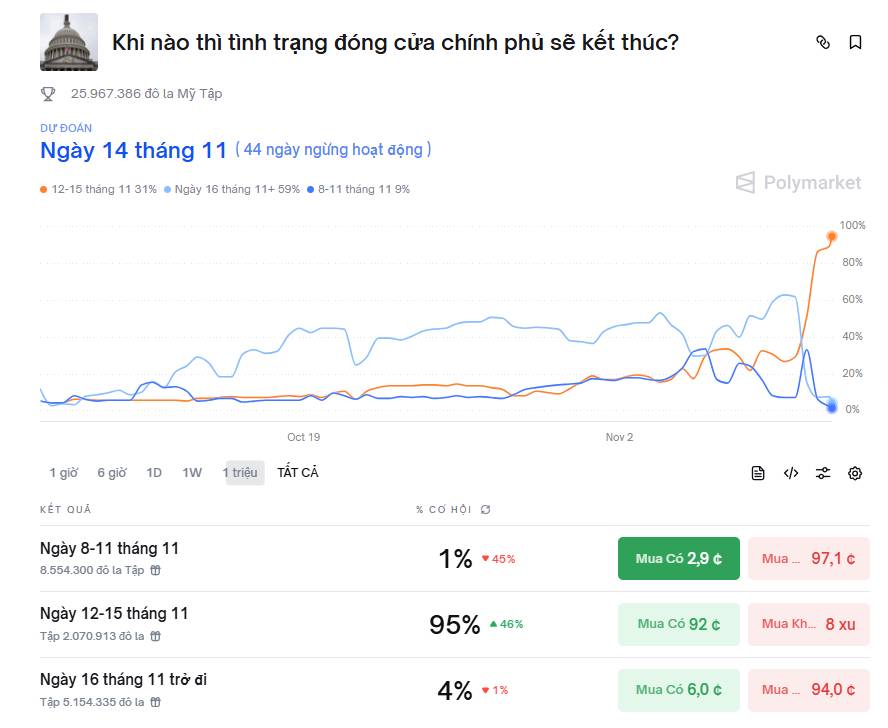The height and width of the screenshot is (728, 888).
Task: Click Mua Có 2,9 ¢ for Ngày 8-11
Action: (678, 559)
